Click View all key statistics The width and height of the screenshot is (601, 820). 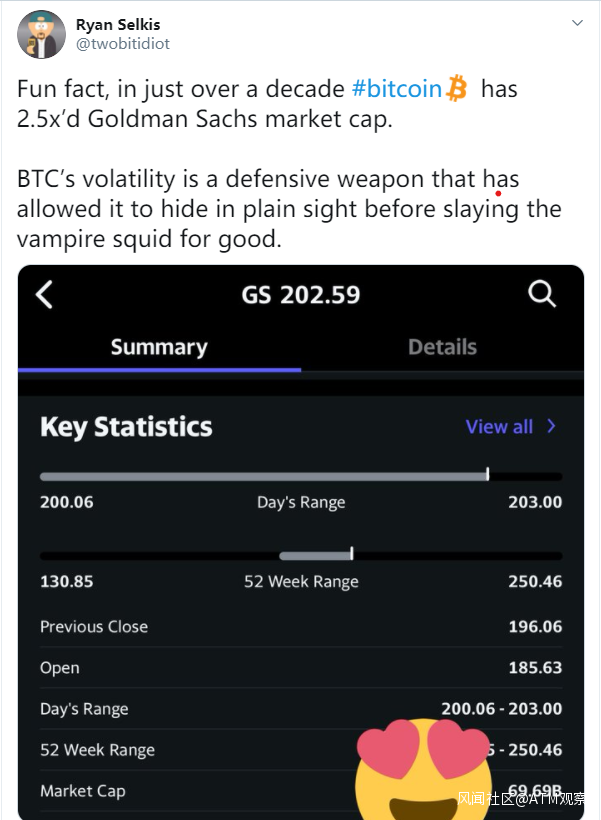tap(499, 427)
